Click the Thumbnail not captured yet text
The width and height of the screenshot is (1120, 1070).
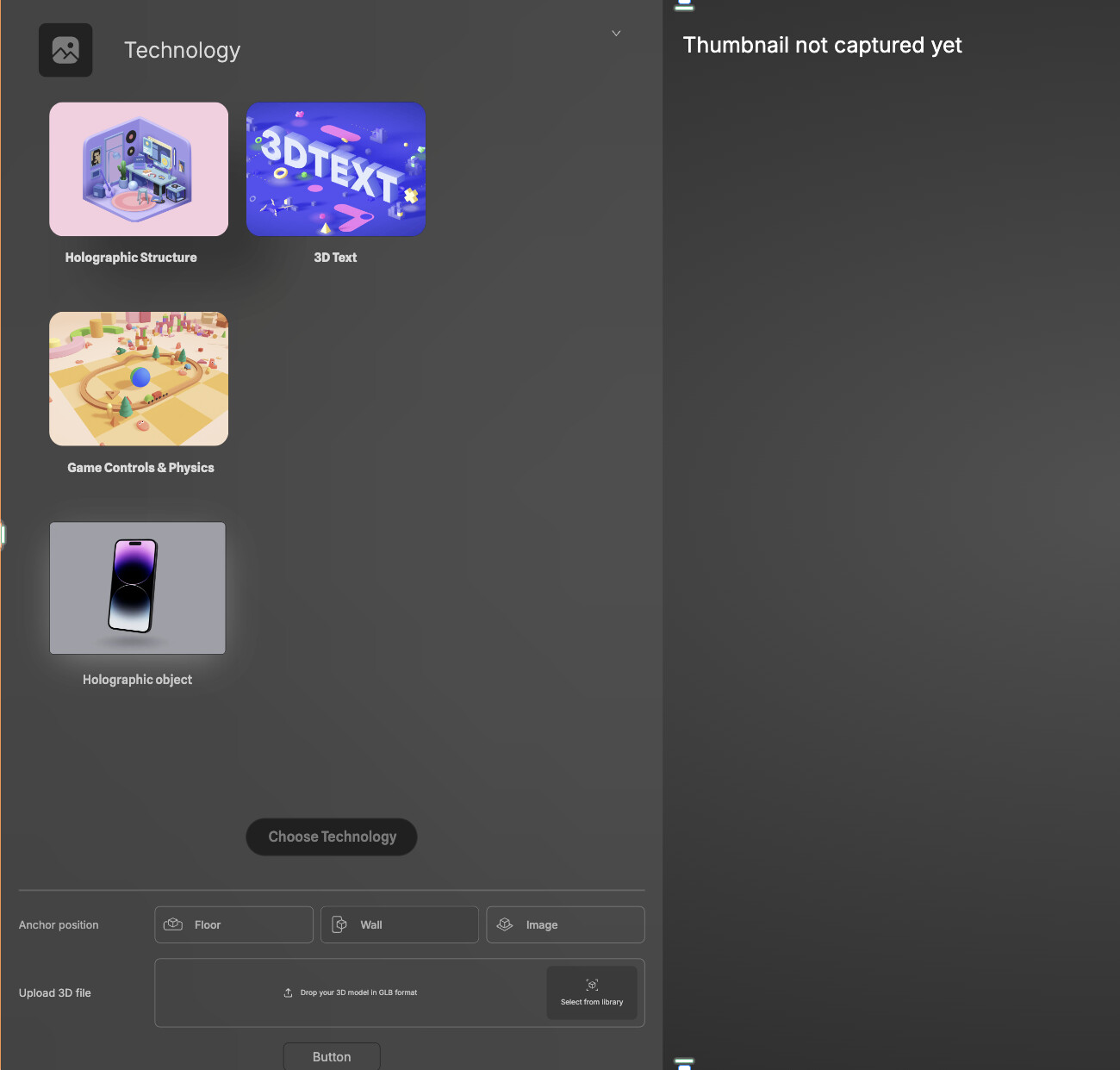pyautogui.click(x=823, y=45)
